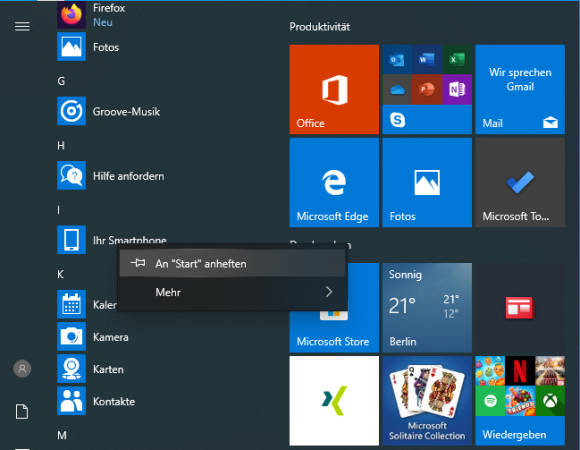This screenshot has width=580, height=450.
Task: Open Groove-Musik app
Action: click(126, 111)
